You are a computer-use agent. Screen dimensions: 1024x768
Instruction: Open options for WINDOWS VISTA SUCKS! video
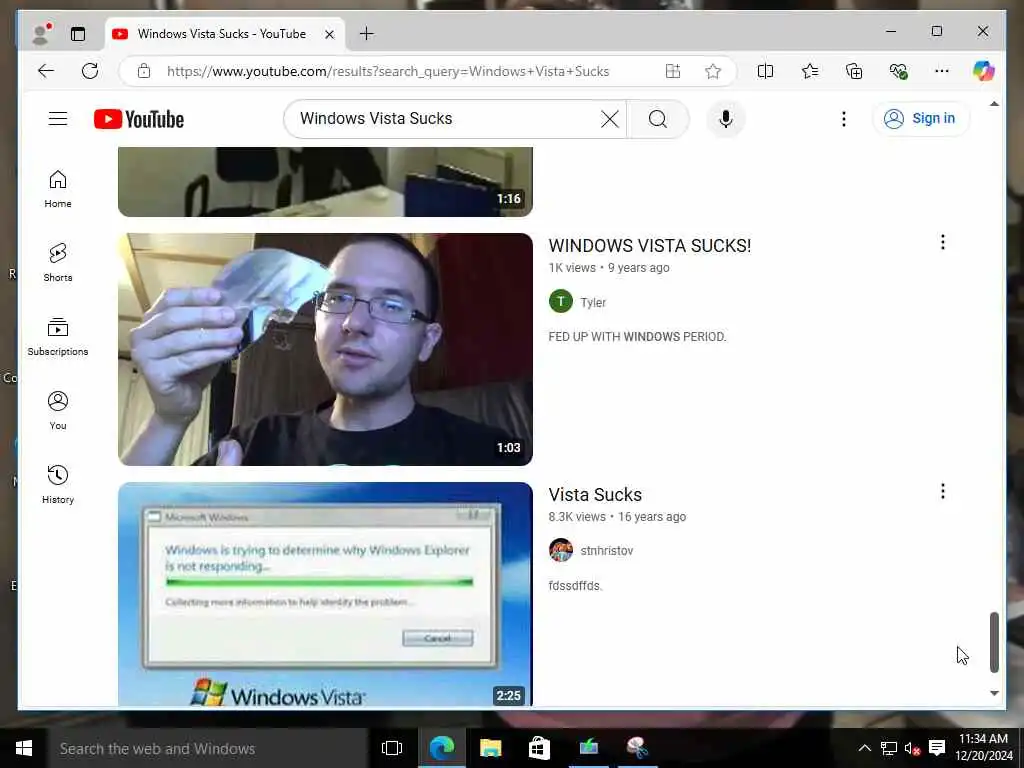click(942, 242)
